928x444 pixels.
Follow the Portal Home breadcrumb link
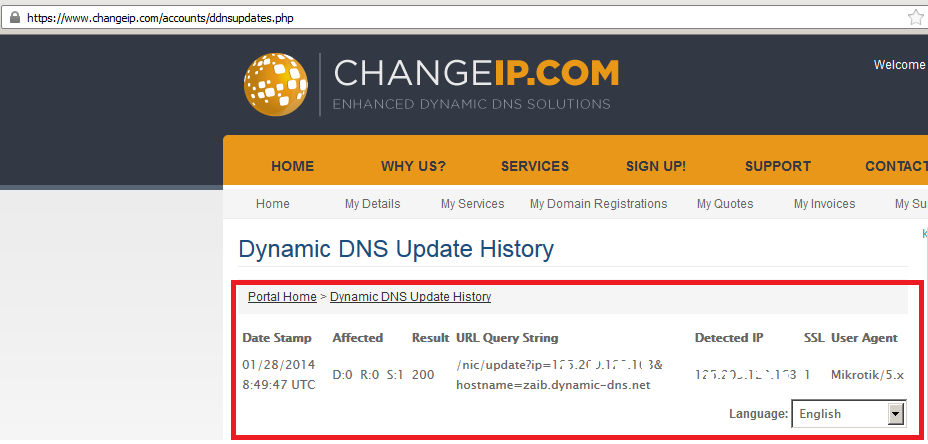[x=282, y=297]
